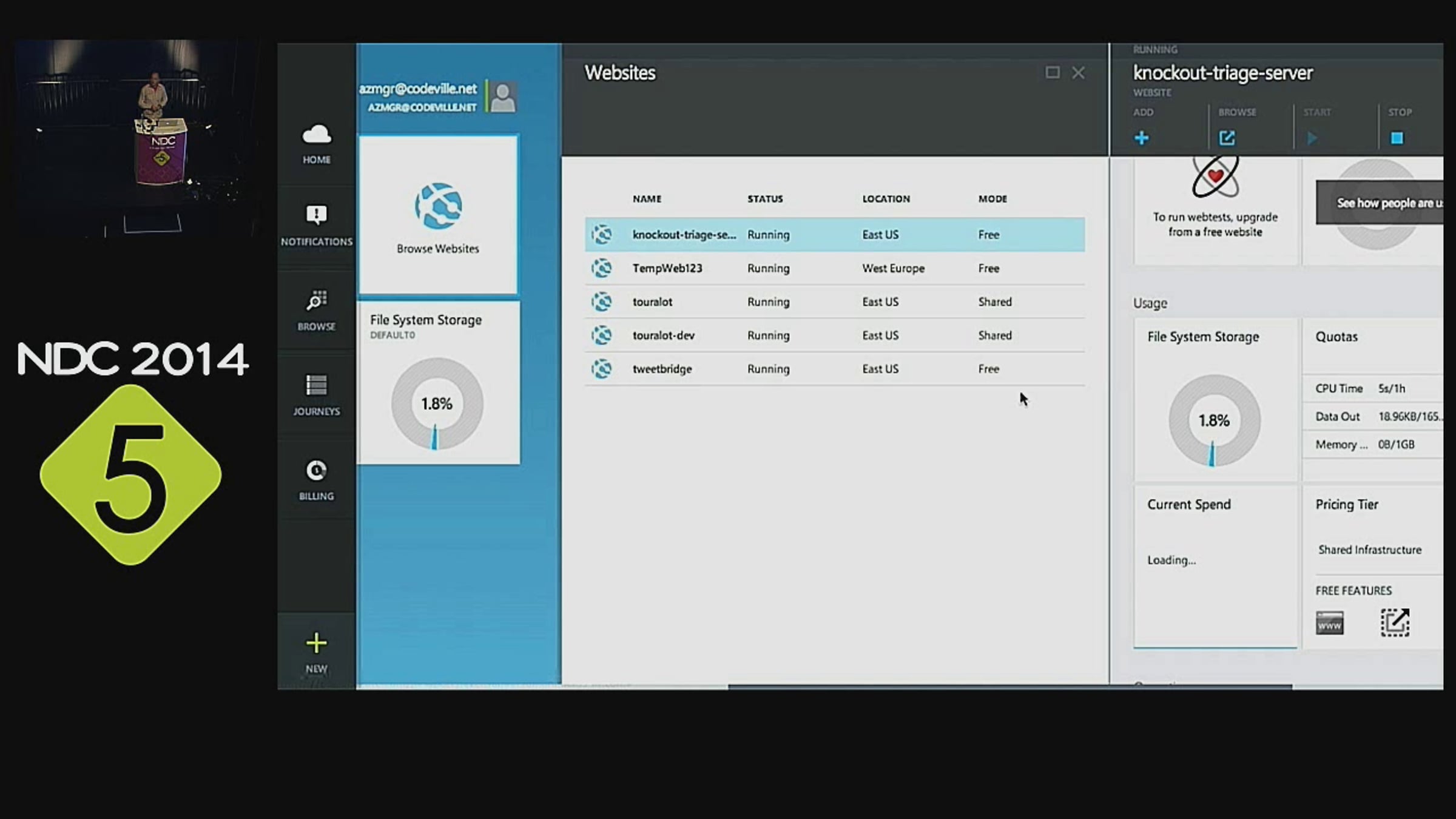The width and height of the screenshot is (1456, 819).
Task: Select the knockout-triage-se... website name
Action: 684,235
